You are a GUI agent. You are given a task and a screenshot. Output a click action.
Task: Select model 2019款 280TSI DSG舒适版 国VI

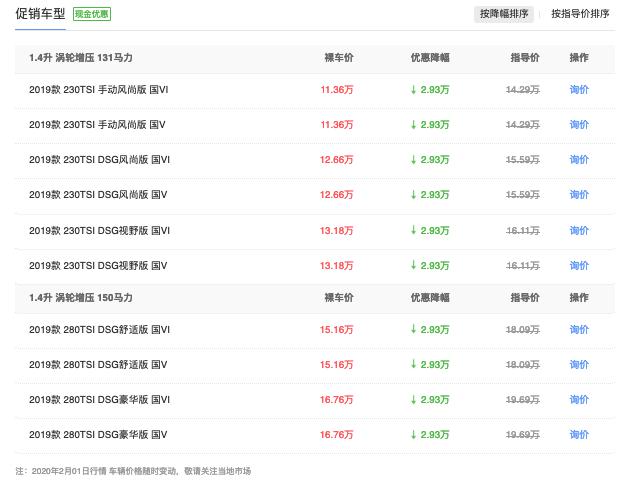tap(99, 329)
